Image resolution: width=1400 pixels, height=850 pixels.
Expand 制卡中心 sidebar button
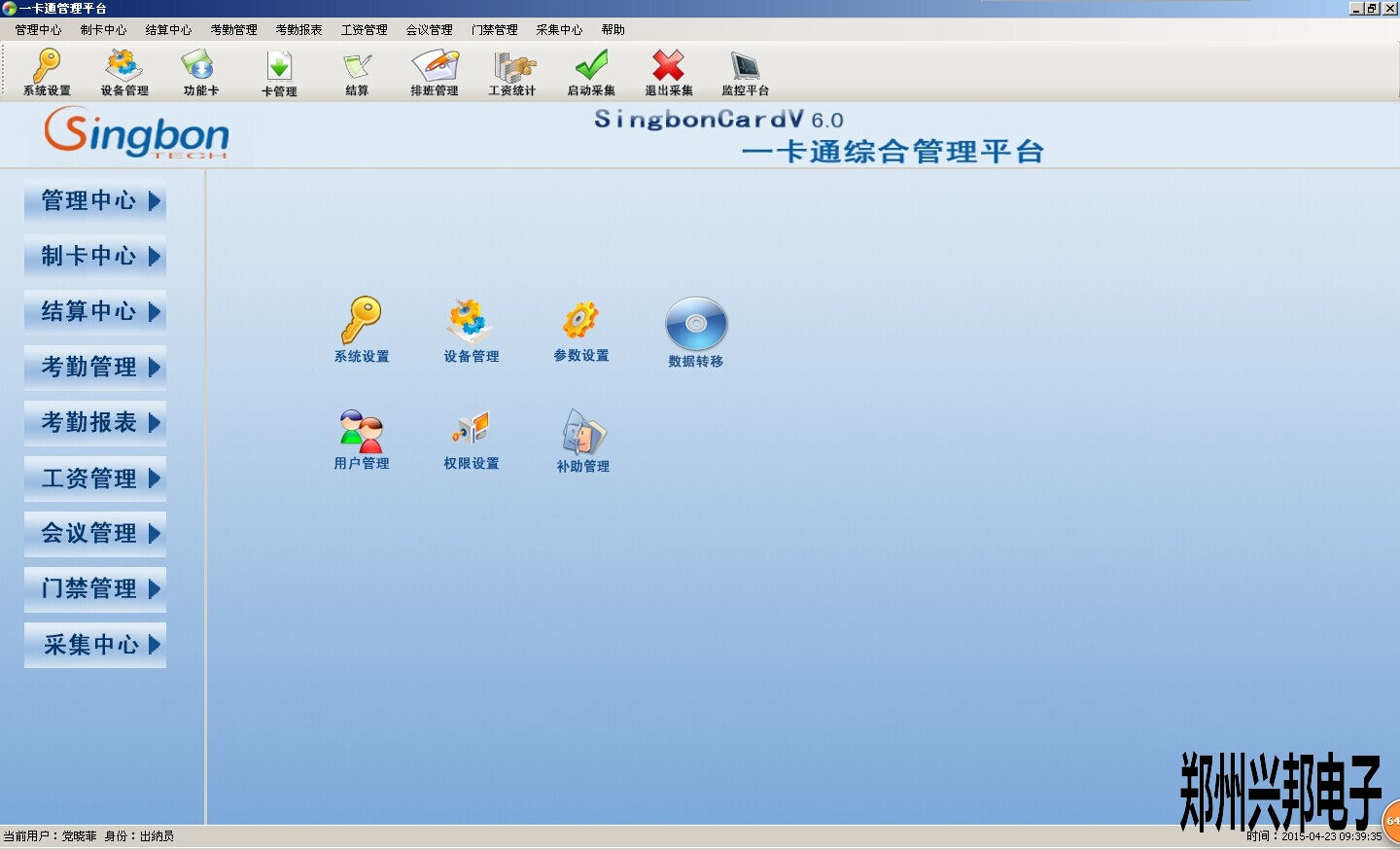(x=95, y=257)
